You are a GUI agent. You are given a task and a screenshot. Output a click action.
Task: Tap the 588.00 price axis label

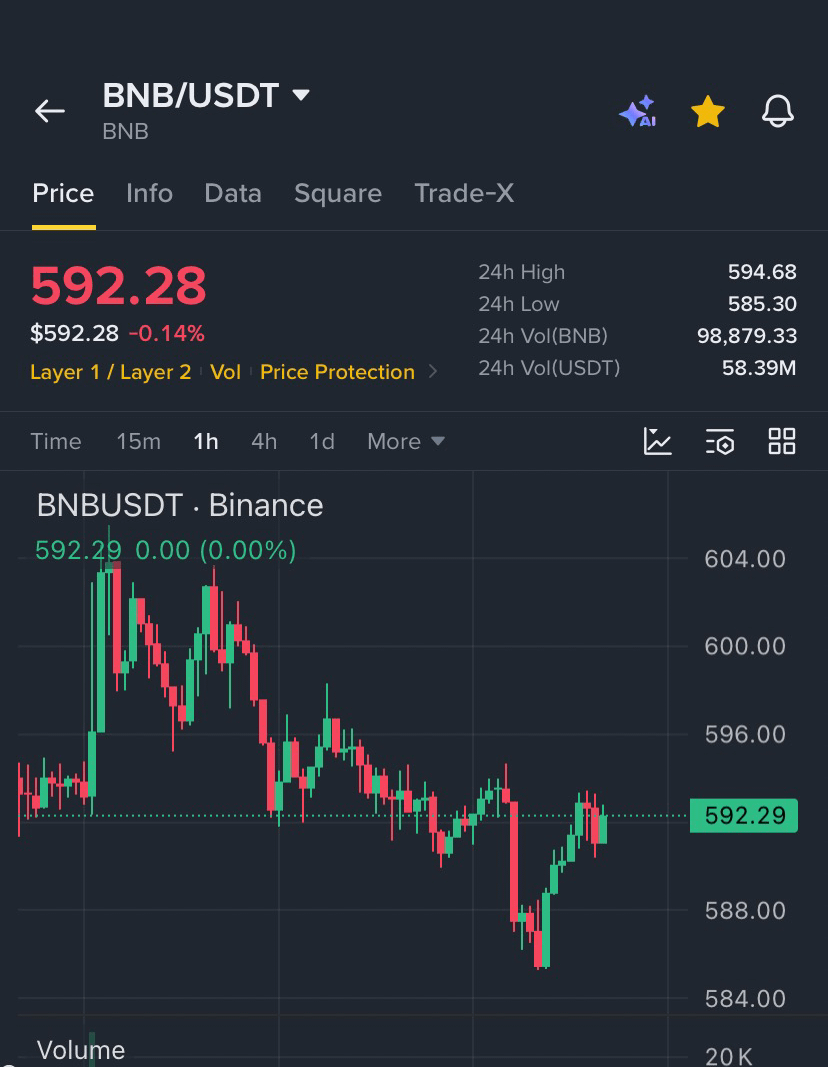click(x=745, y=910)
